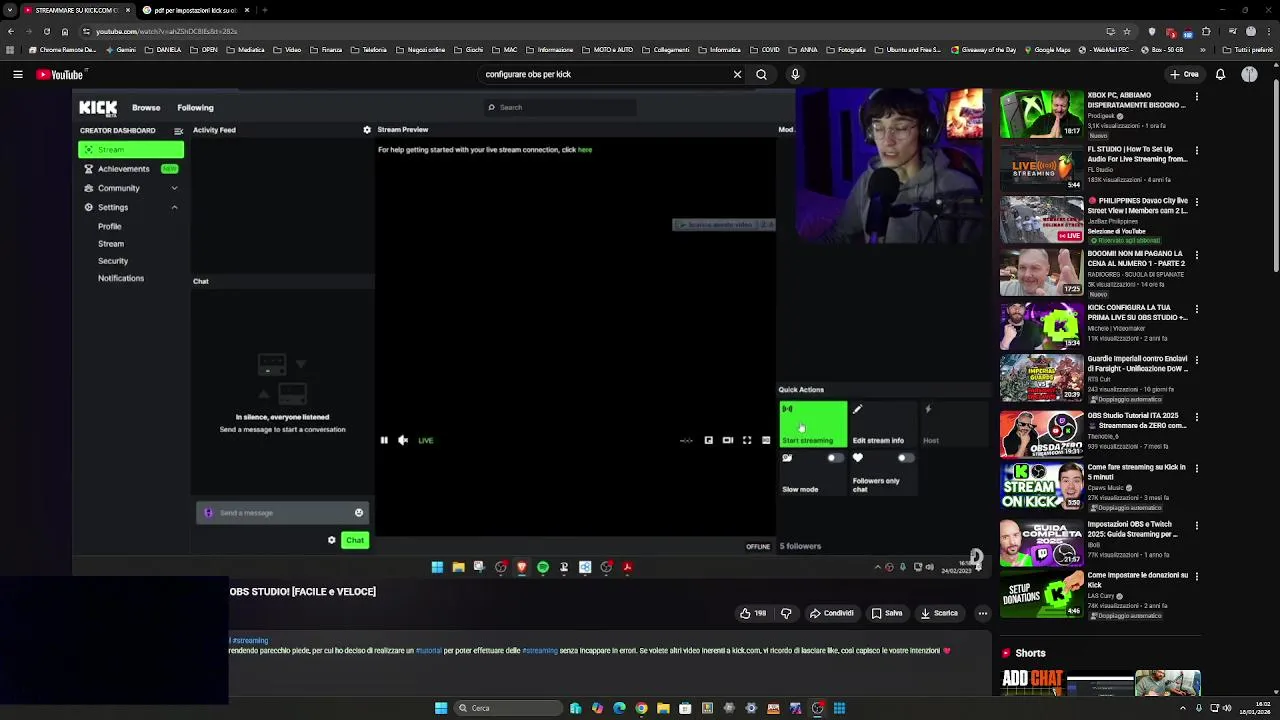Image resolution: width=1280 pixels, height=720 pixels.
Task: Click the YouTube account avatar
Action: tap(1249, 74)
